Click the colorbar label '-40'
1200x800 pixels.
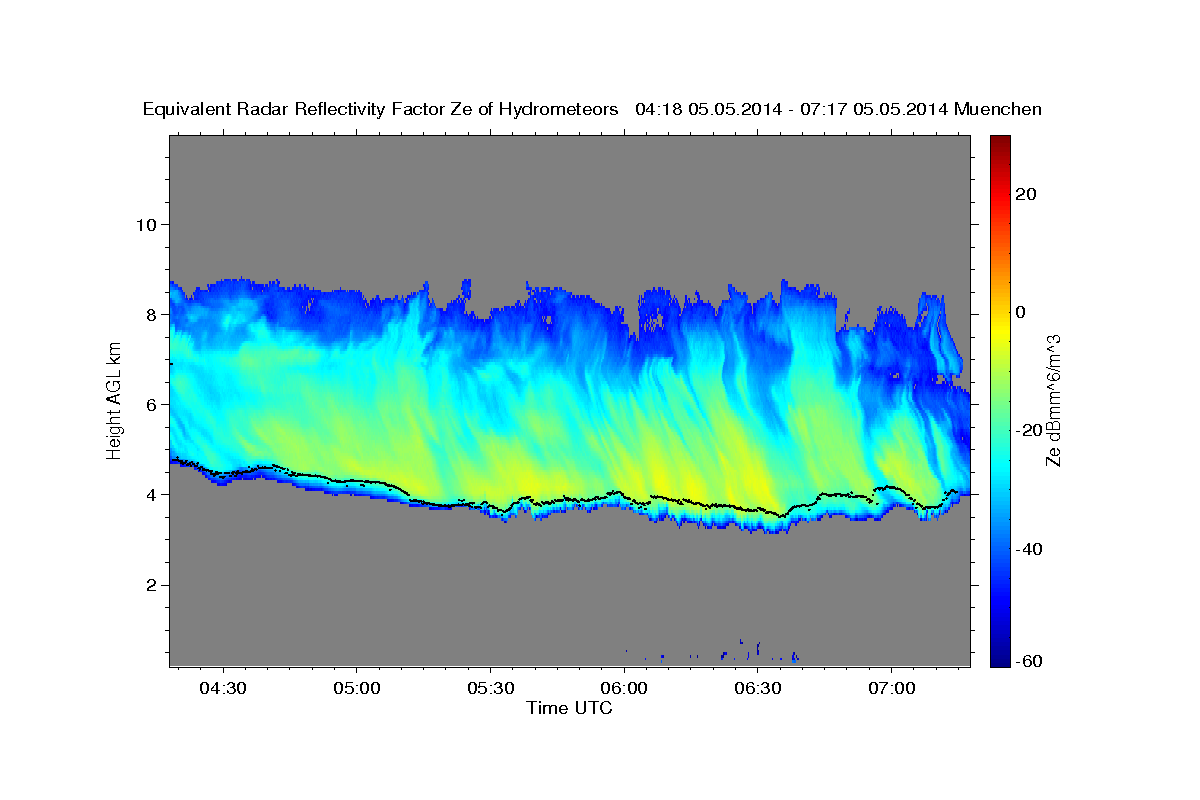click(x=1027, y=549)
